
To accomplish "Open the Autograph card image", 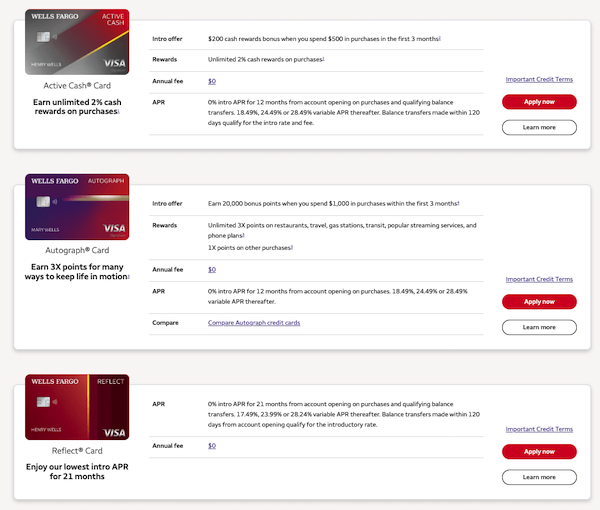I will click(x=77, y=207).
